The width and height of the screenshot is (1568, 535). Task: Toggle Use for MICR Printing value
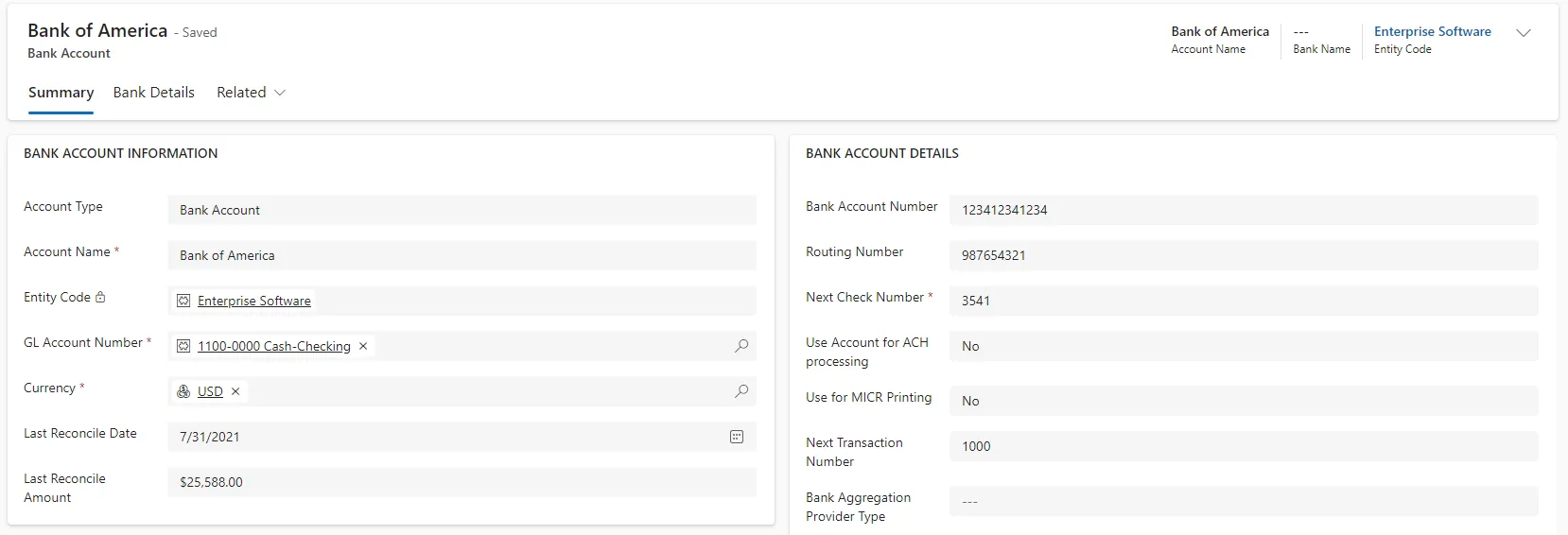pos(1244,401)
